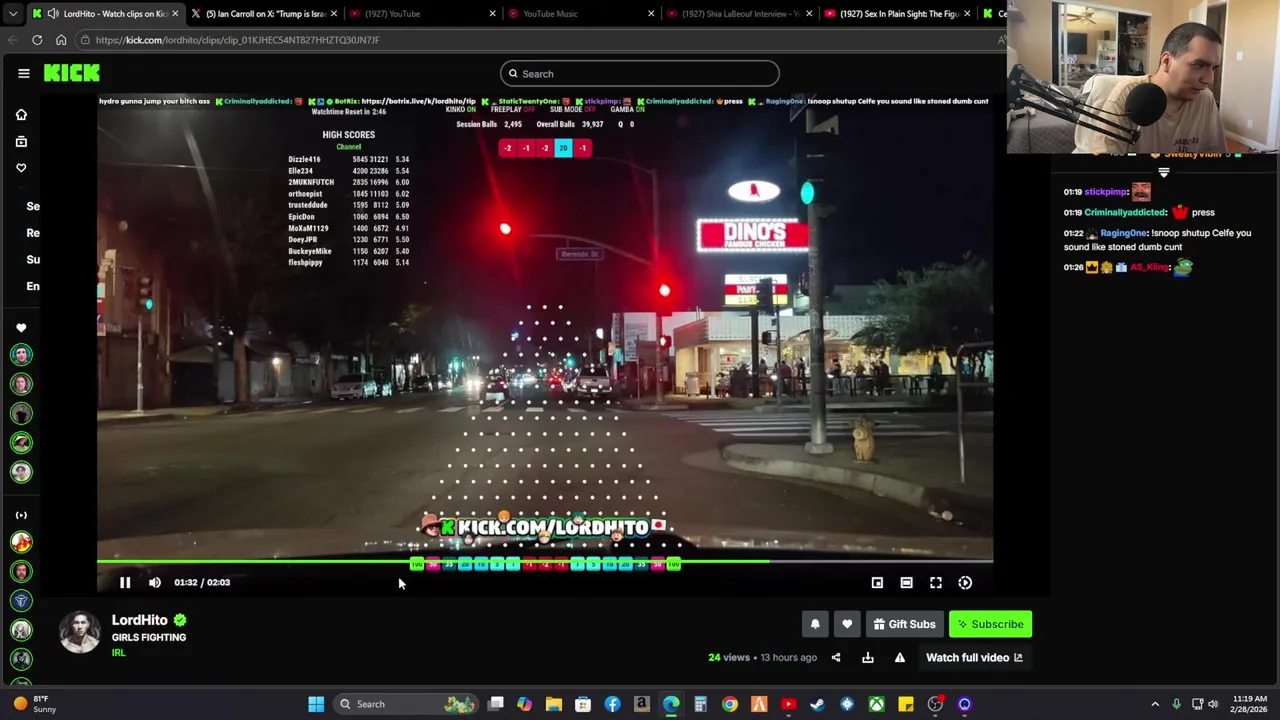The width and height of the screenshot is (1280, 720).
Task: Collapse chat via the chevron icon
Action: pos(1163,173)
